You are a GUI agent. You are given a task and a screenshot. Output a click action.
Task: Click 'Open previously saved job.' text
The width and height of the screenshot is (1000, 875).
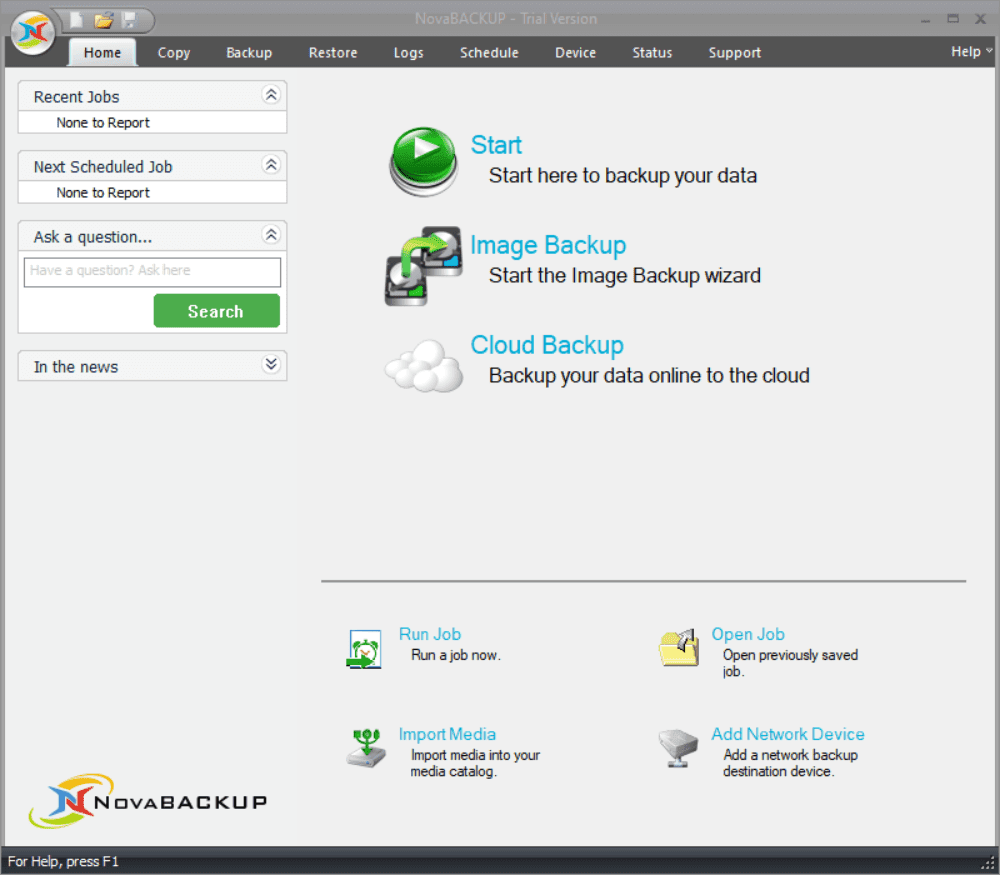coord(790,663)
